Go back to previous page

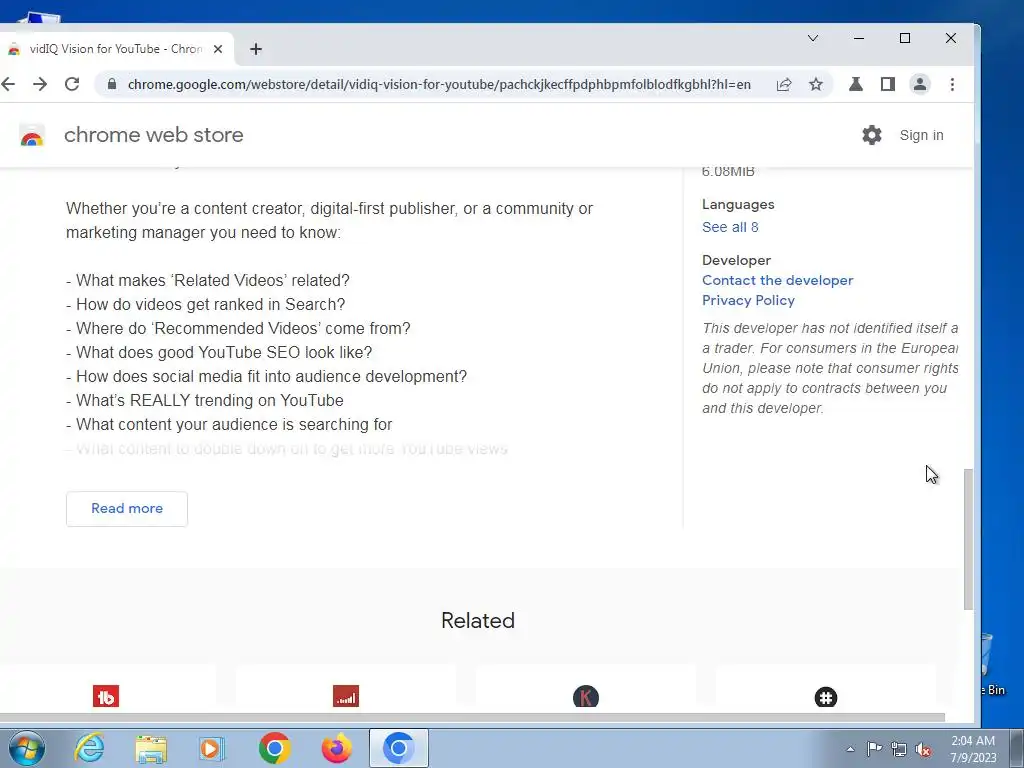(8, 84)
